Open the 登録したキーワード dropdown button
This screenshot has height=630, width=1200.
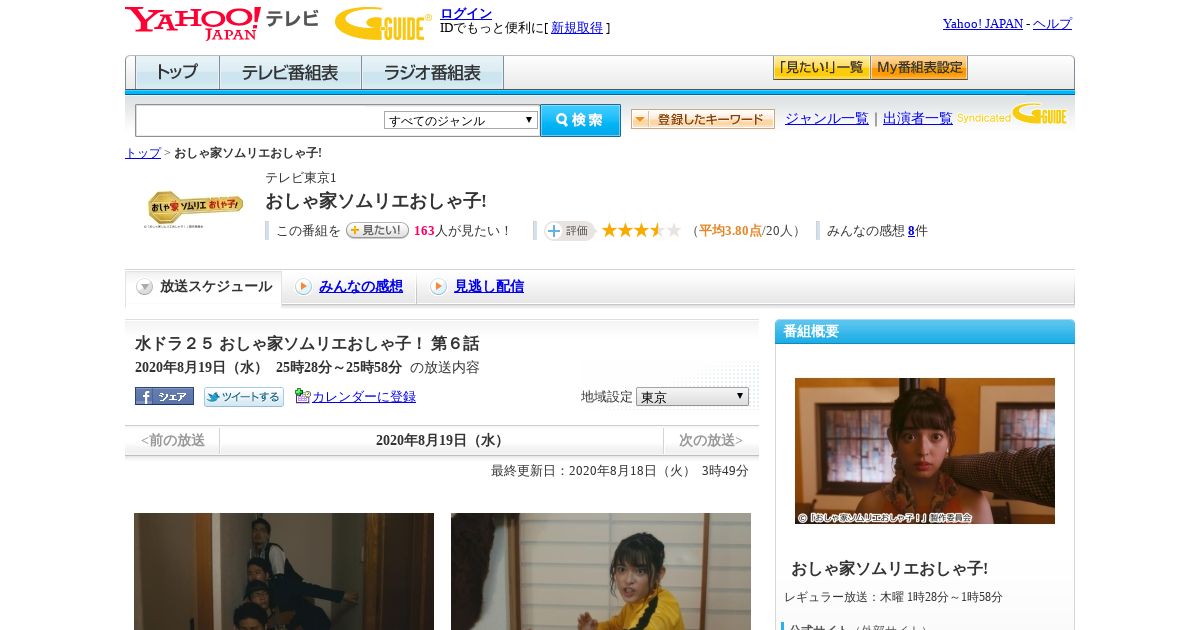tap(703, 119)
